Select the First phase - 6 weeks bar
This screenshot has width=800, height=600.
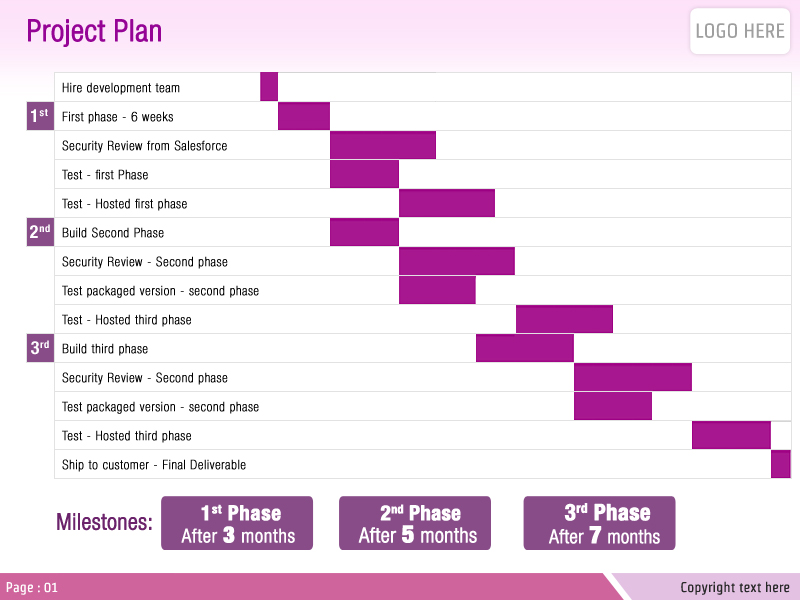coord(304,116)
